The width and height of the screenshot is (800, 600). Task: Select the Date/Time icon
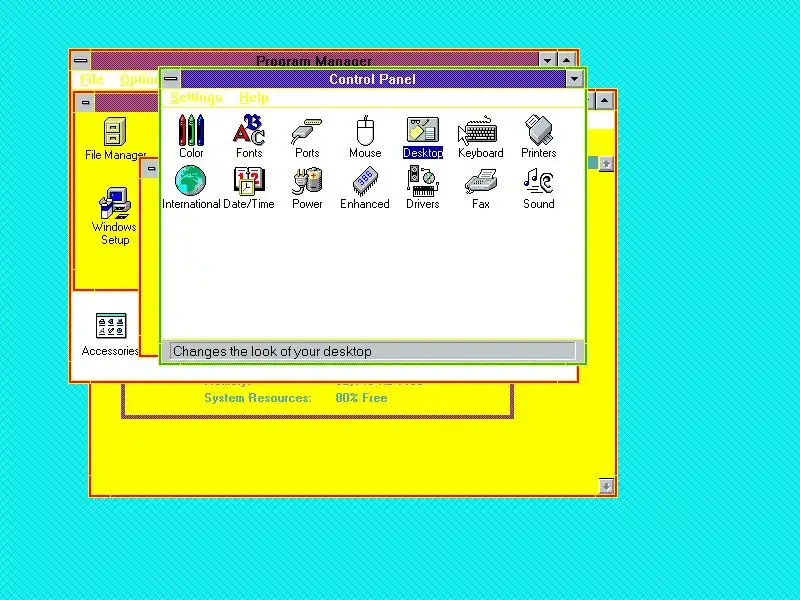point(248,187)
